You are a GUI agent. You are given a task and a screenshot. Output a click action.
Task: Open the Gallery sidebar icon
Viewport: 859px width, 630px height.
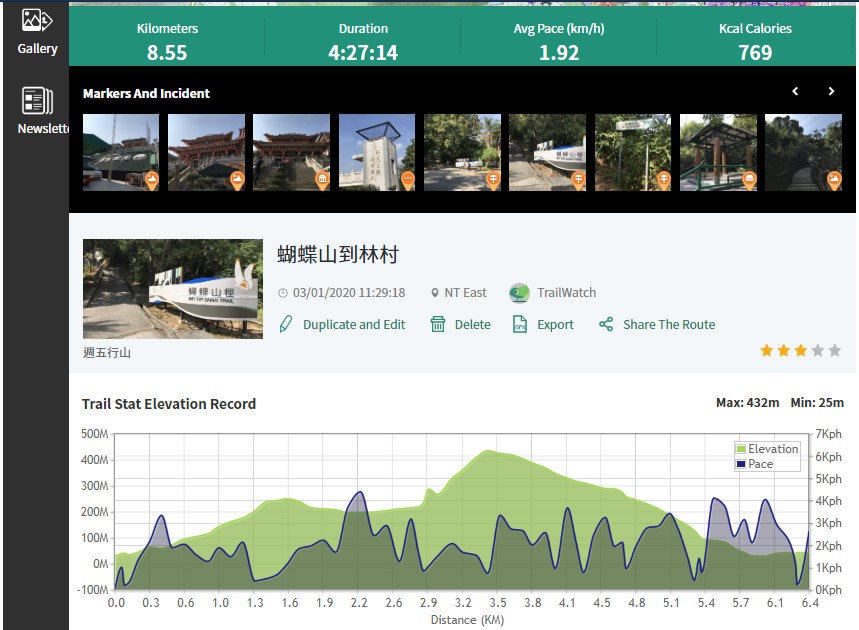tap(37, 19)
